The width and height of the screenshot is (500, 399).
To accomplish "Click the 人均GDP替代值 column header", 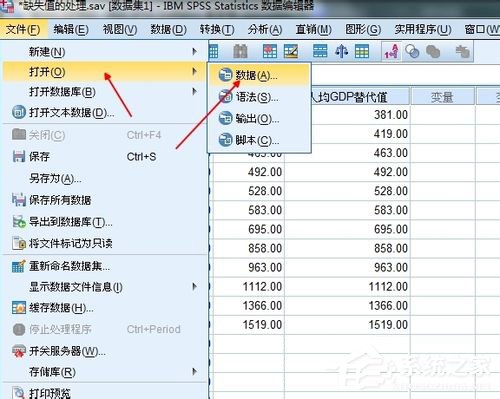I will point(360,97).
